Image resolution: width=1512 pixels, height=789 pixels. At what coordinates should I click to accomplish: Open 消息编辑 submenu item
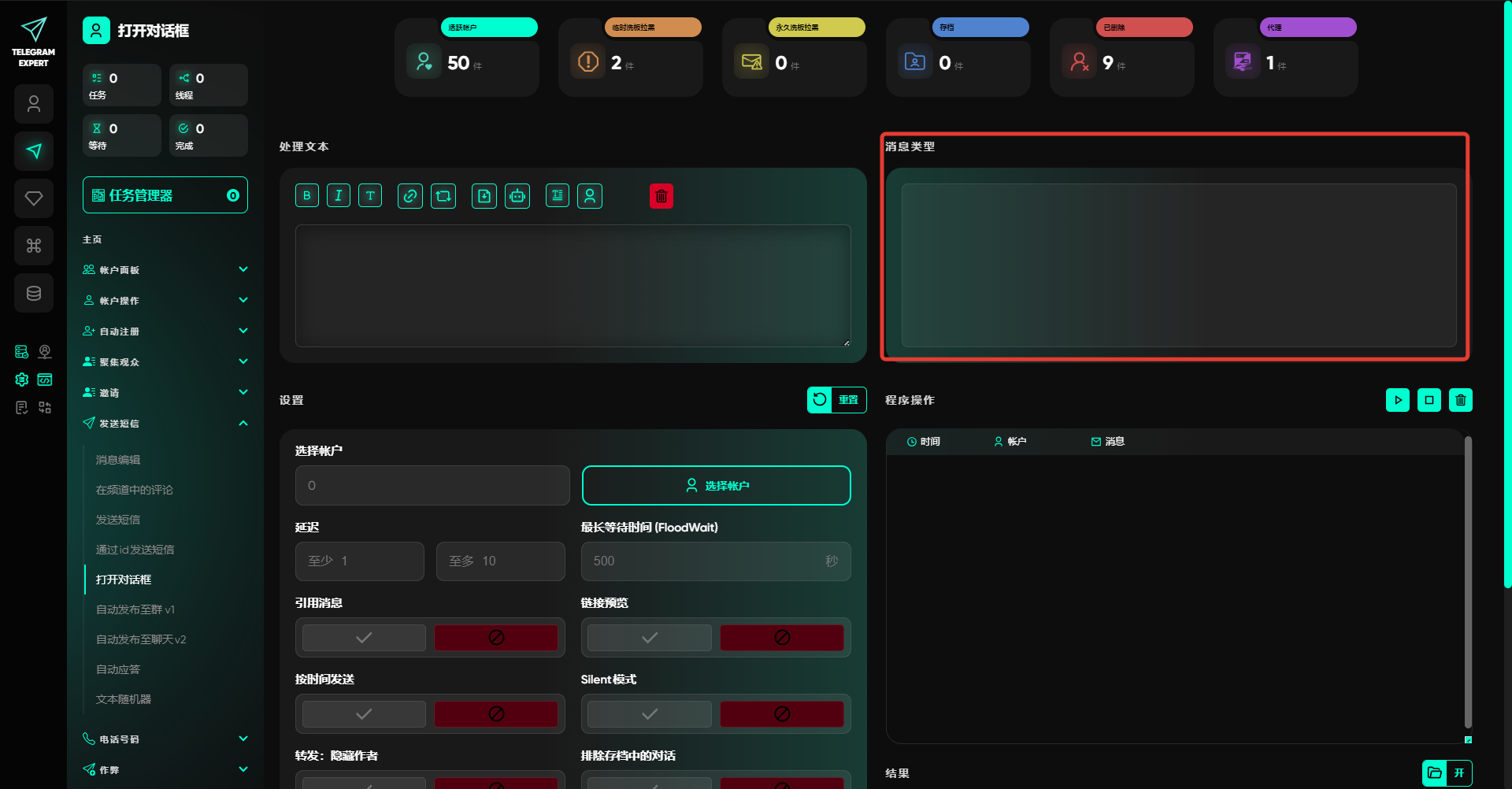[x=118, y=460]
